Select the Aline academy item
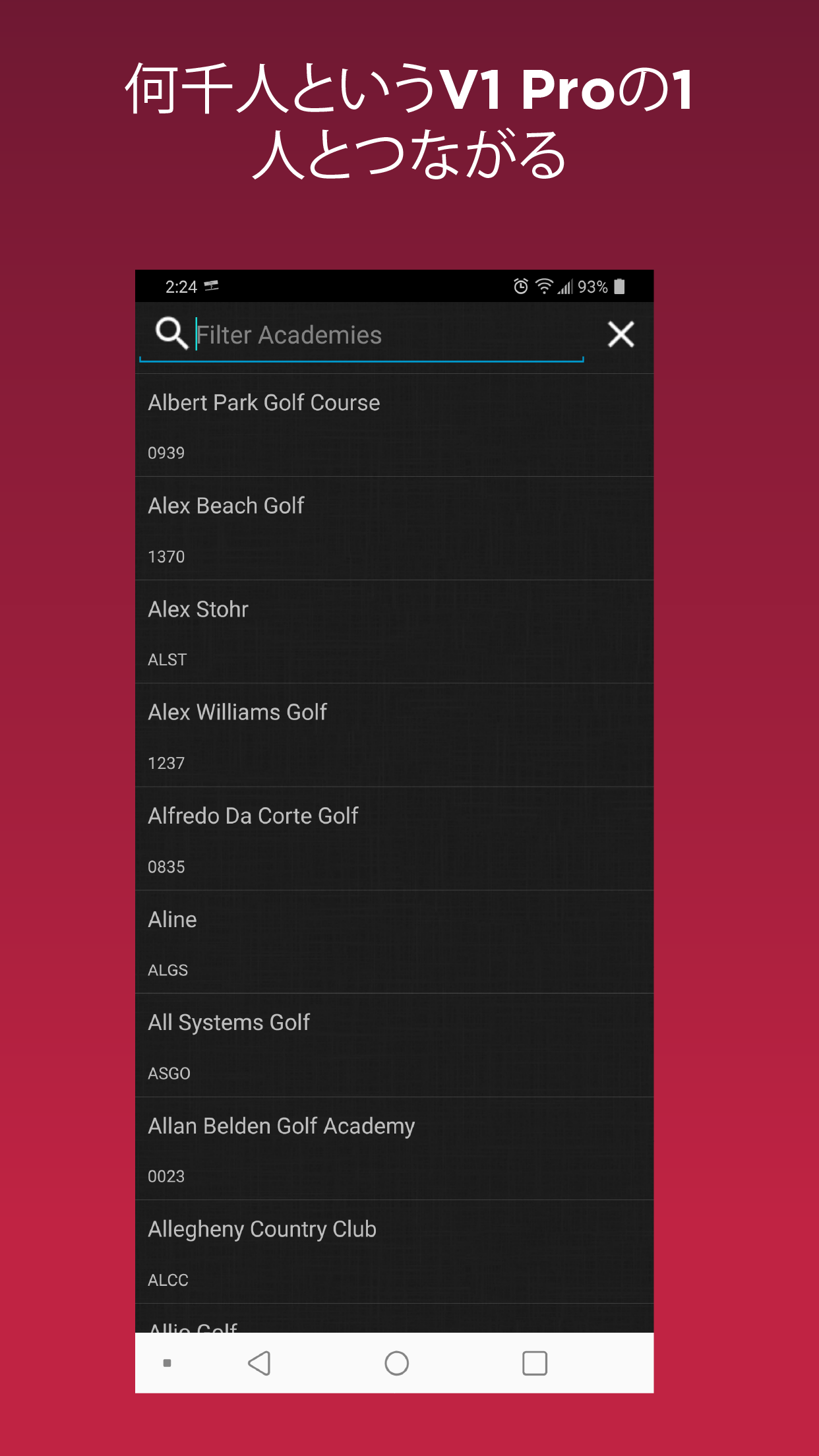The height and width of the screenshot is (1456, 819). [394, 942]
